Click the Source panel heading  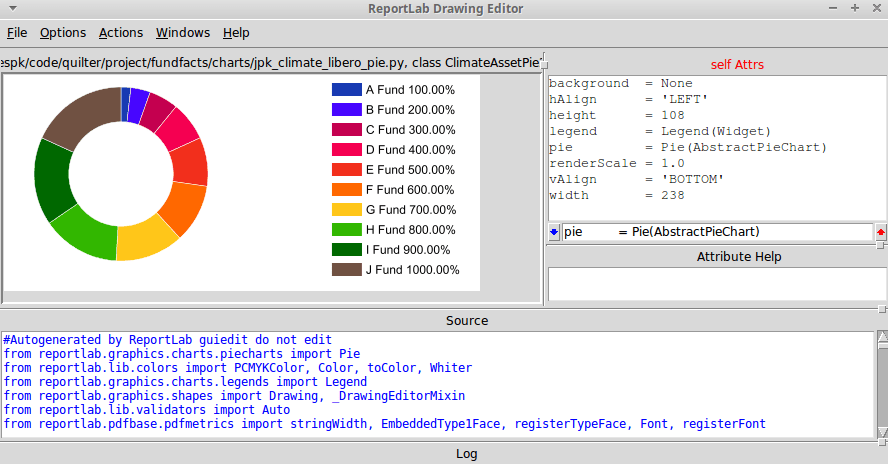click(x=467, y=321)
